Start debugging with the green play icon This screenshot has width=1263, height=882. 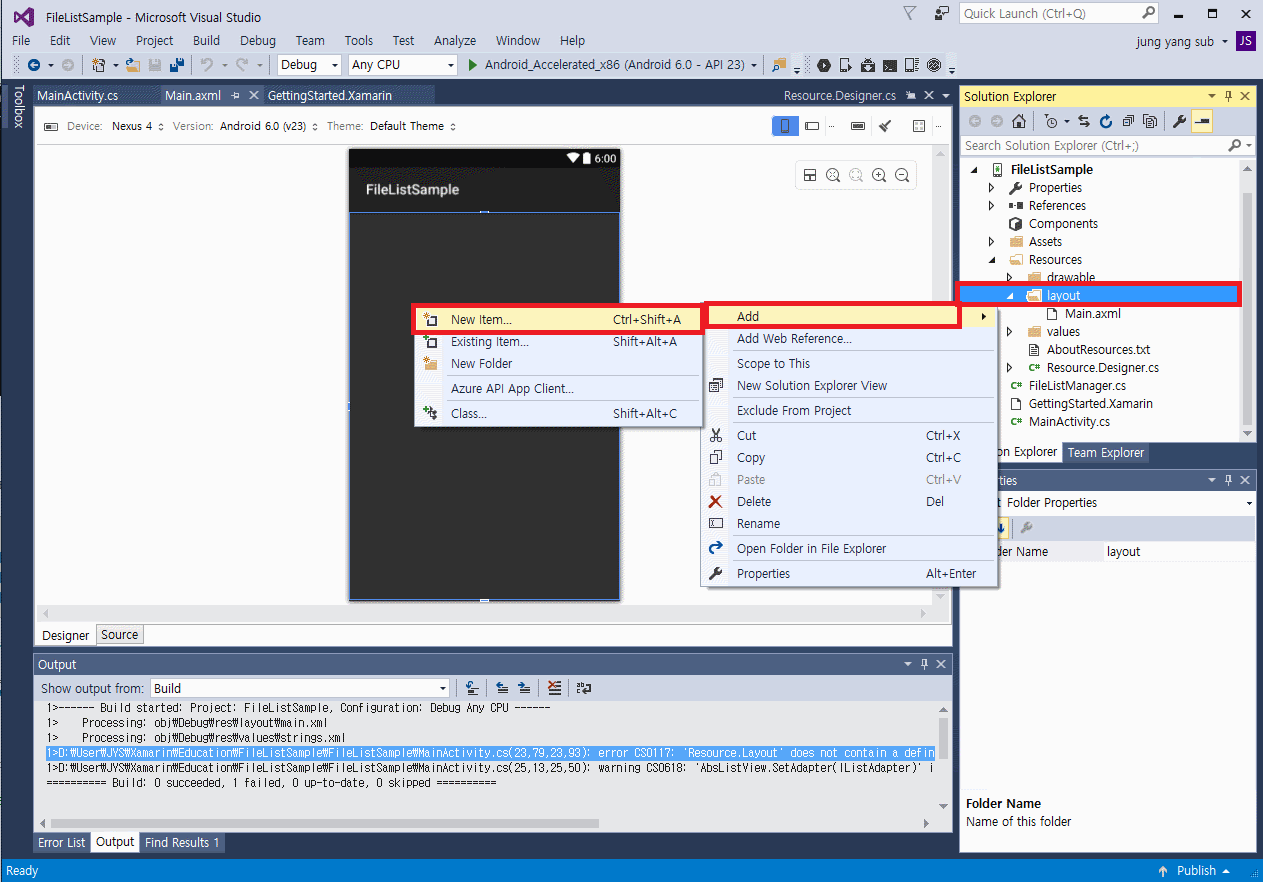pos(474,65)
